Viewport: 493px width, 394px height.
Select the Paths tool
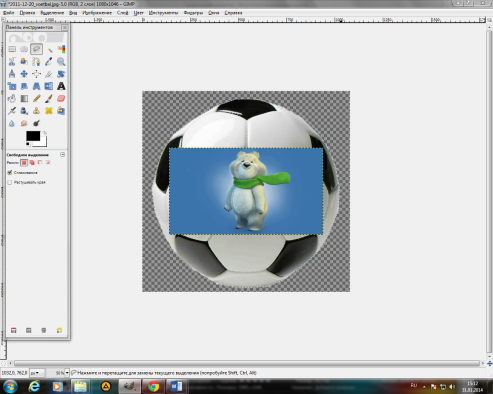(36, 61)
